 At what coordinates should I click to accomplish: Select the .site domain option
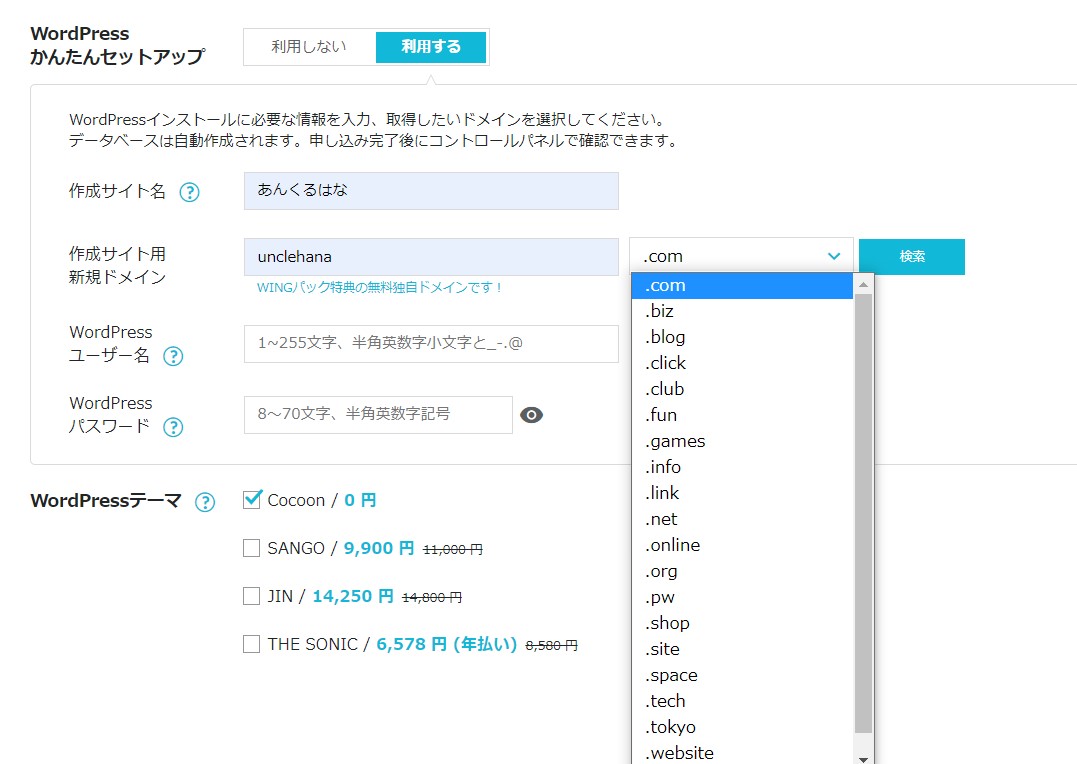[742, 649]
